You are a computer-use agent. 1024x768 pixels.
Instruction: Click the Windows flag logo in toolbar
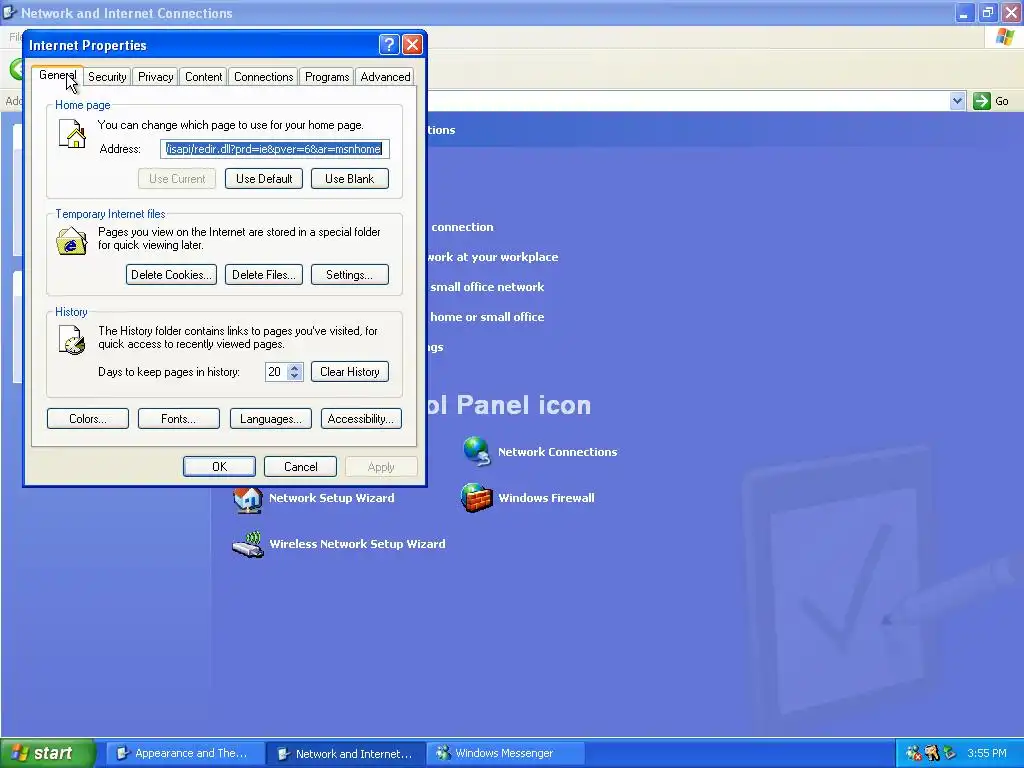pos(1005,37)
